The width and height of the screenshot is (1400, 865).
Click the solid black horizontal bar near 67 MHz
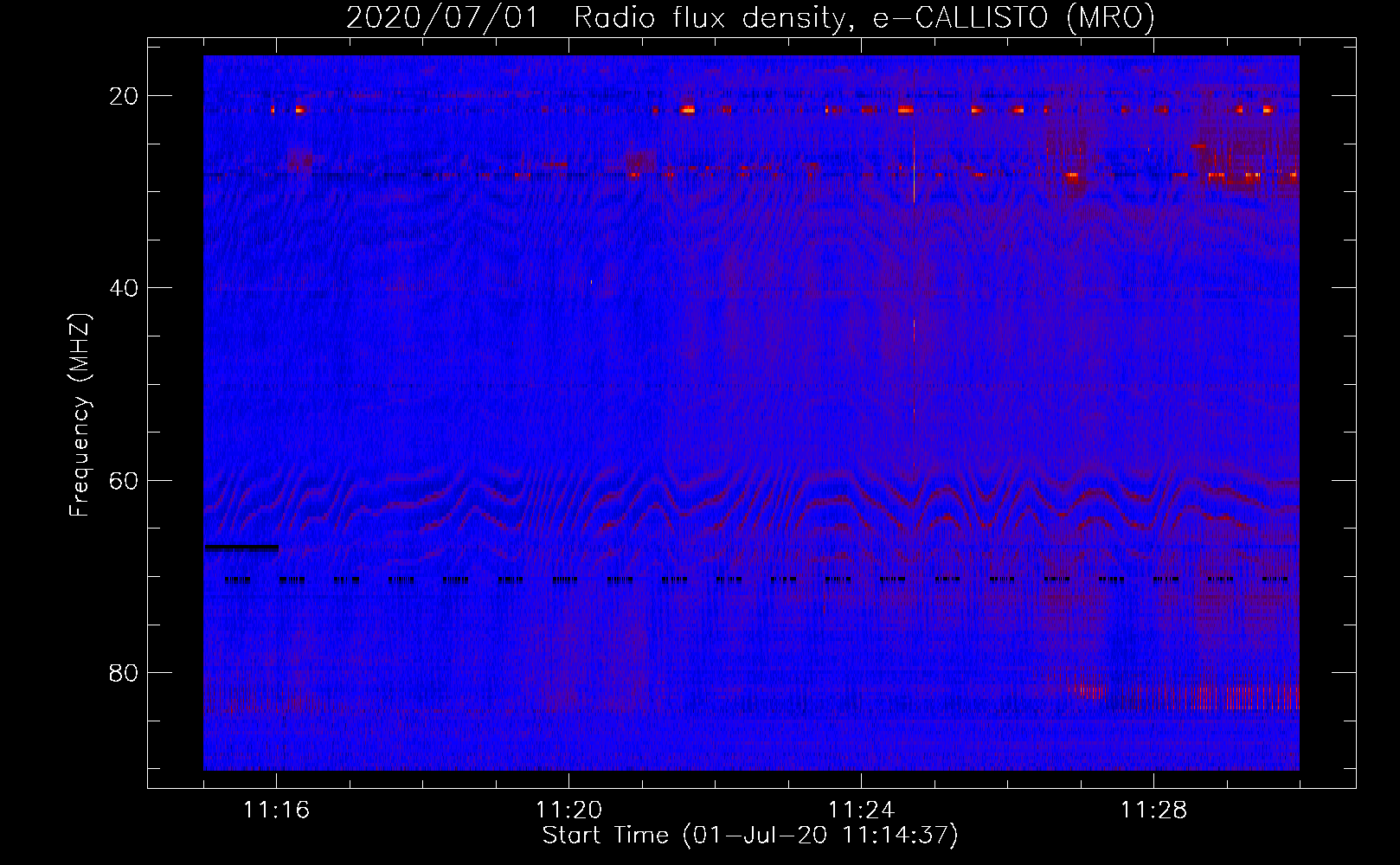click(x=241, y=548)
